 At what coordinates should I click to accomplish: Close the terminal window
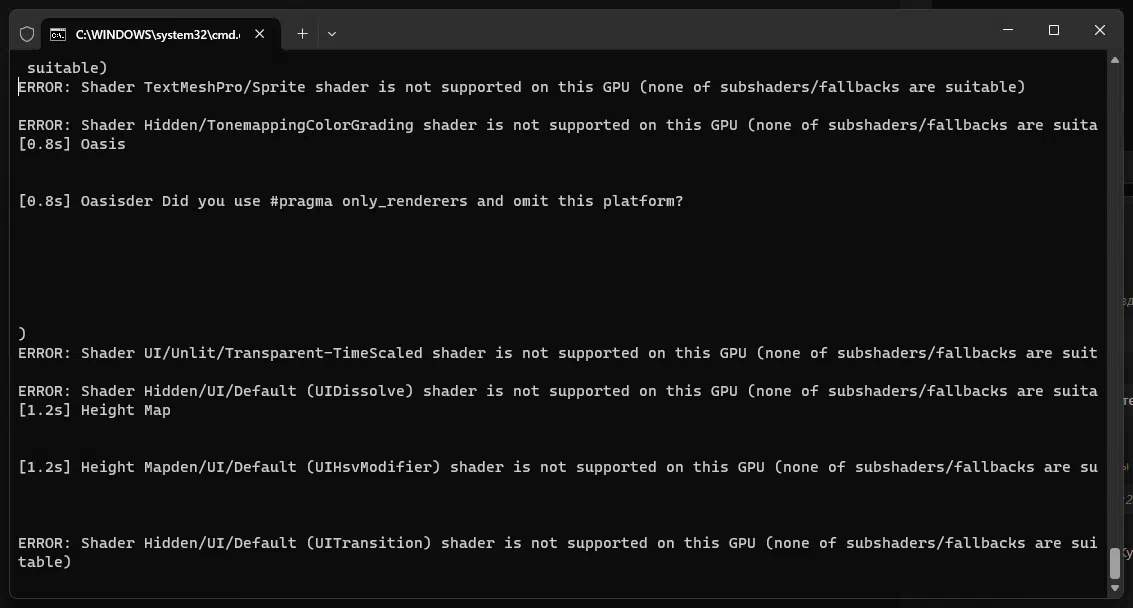(1100, 30)
